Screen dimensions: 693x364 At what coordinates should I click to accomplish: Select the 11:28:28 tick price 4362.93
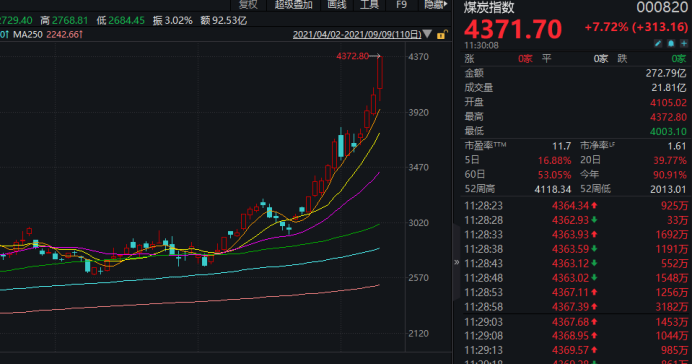pyautogui.click(x=570, y=220)
